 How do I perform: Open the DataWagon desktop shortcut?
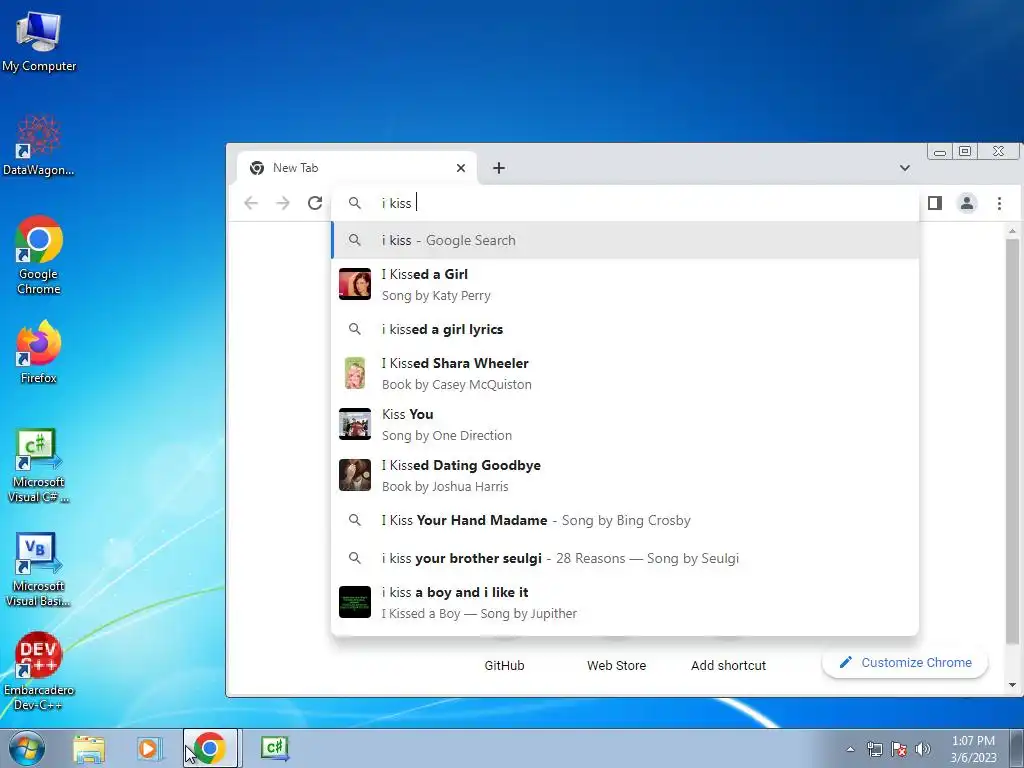click(39, 145)
